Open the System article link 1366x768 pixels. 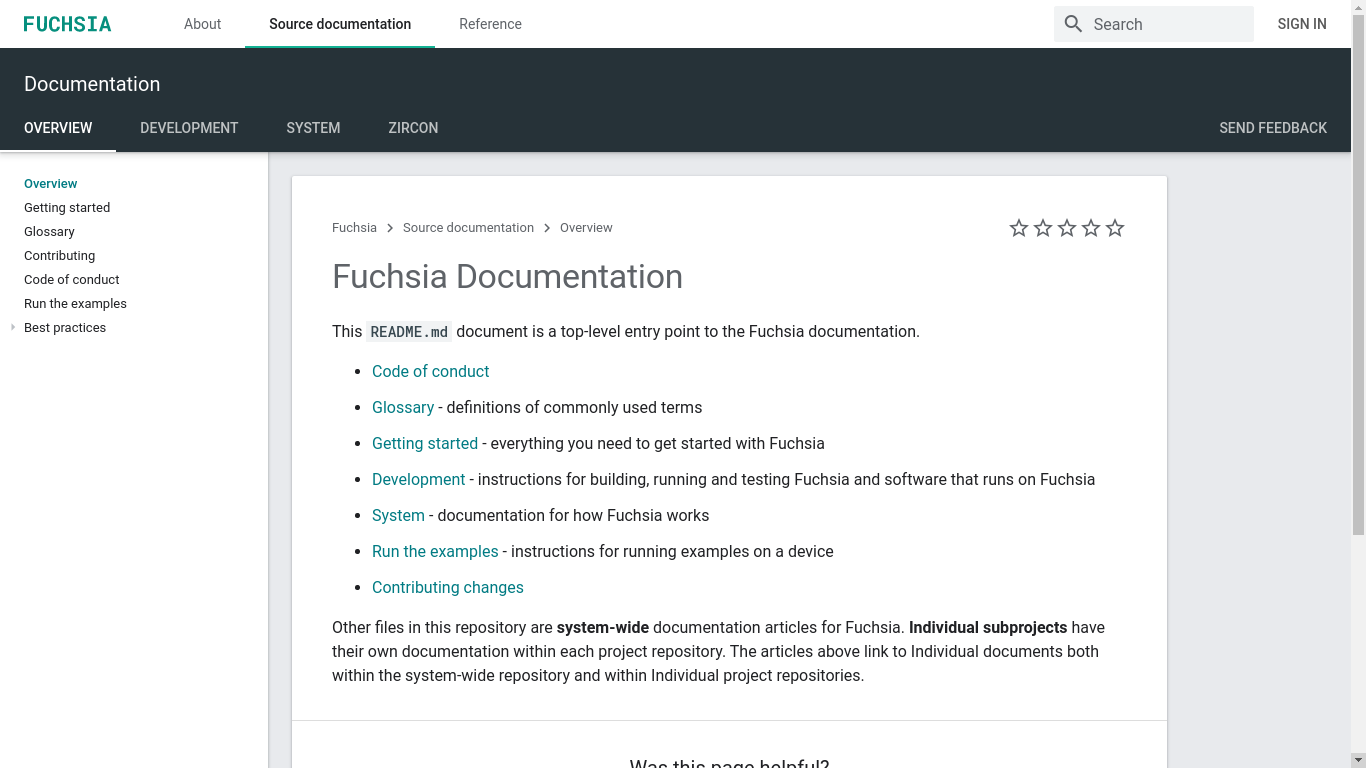[398, 515]
